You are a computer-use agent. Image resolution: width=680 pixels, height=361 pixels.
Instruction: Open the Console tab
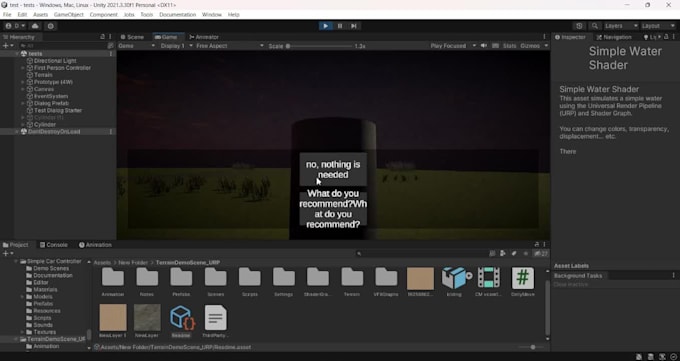(53, 245)
